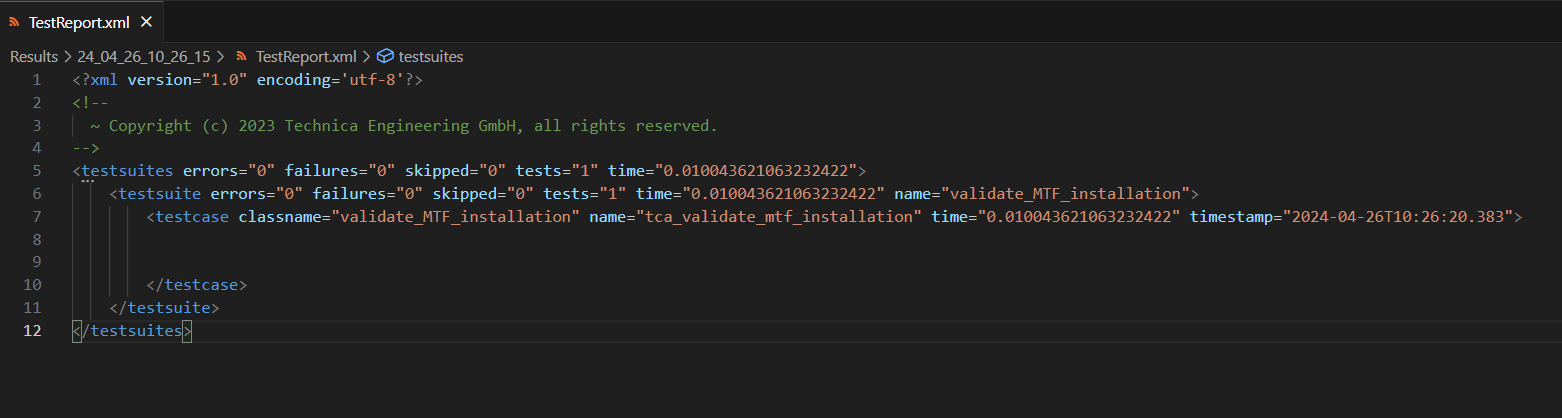
Task: Click the orange RSS file icon in tab
Action: [14, 22]
